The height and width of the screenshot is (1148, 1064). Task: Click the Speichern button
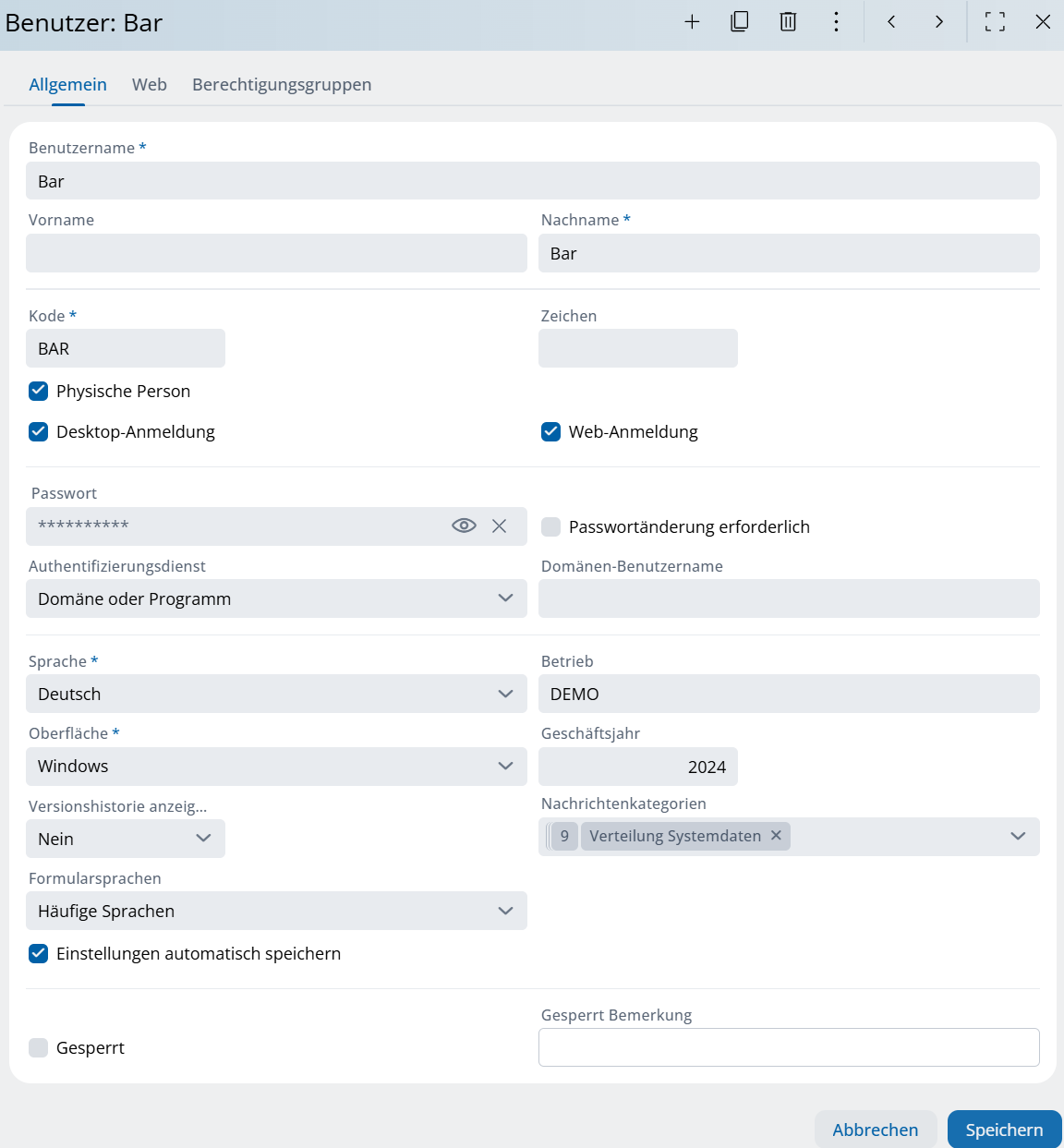pos(1004,1130)
